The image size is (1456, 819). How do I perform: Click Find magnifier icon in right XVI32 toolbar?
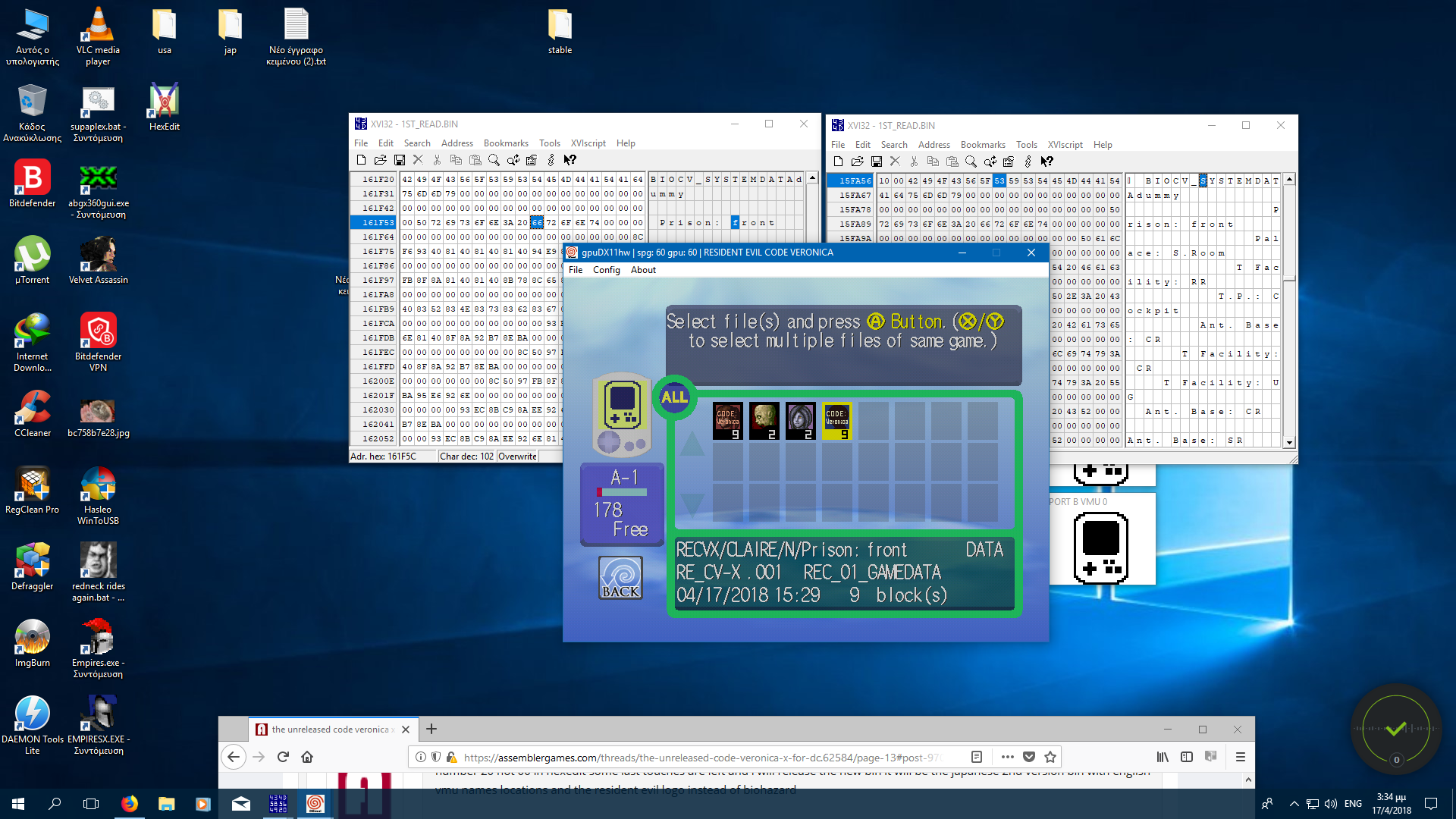click(971, 162)
